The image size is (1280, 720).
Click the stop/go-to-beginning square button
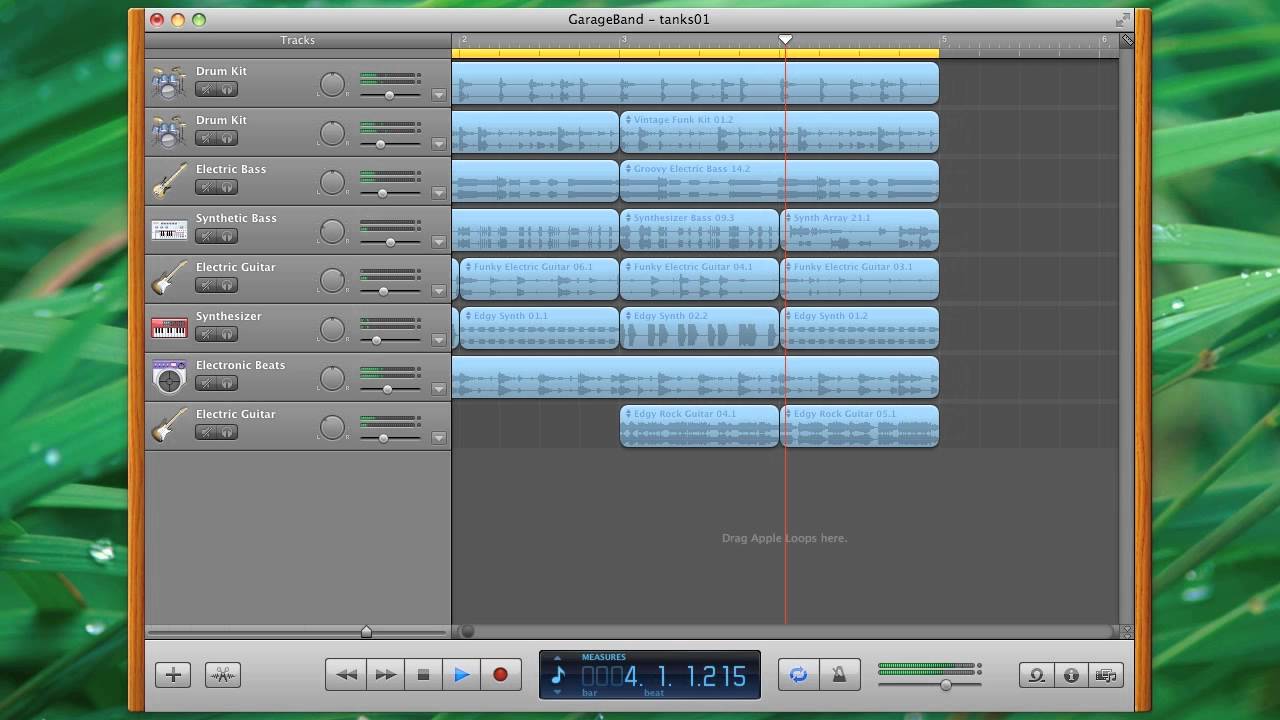click(423, 675)
